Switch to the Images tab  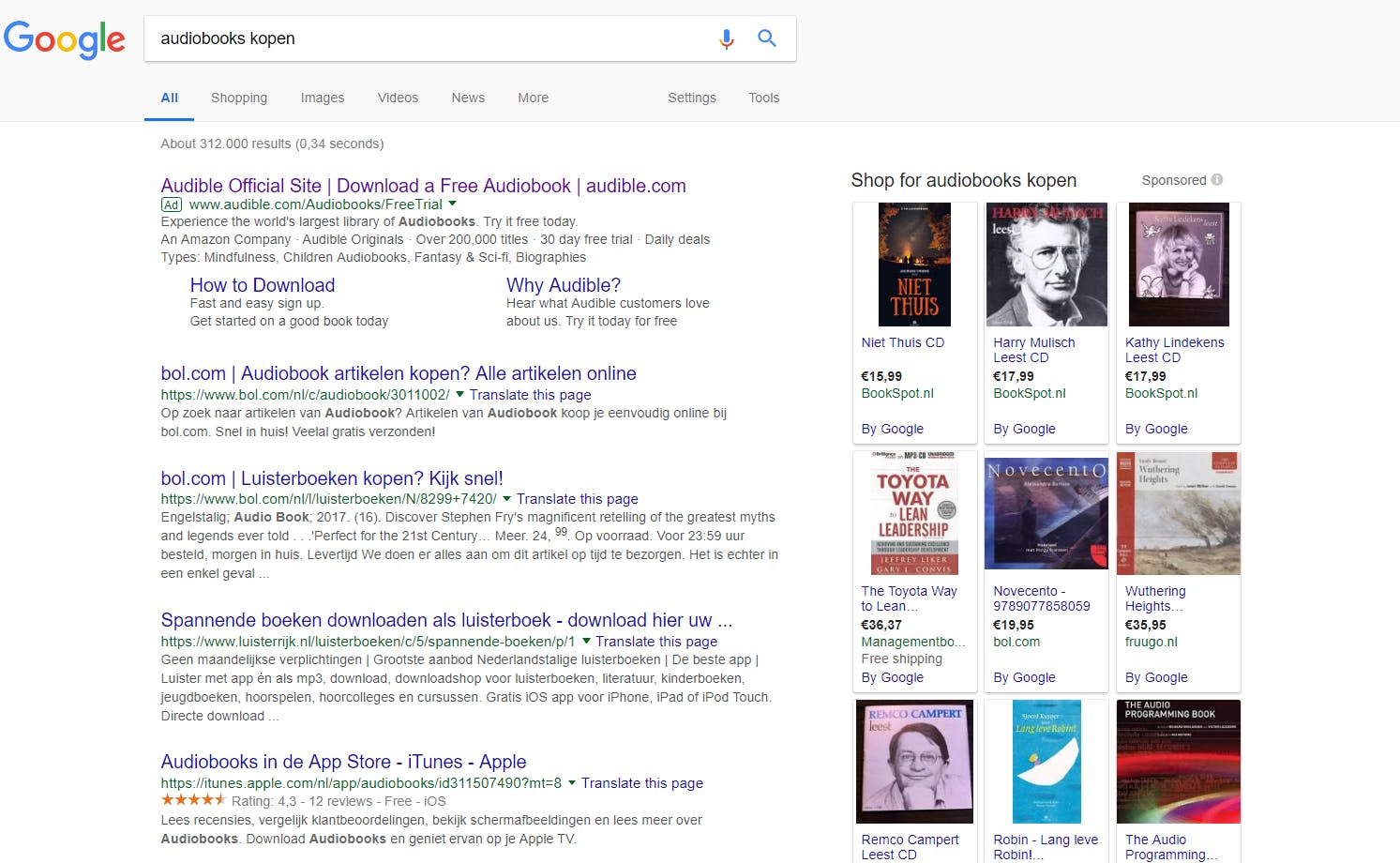tap(323, 98)
